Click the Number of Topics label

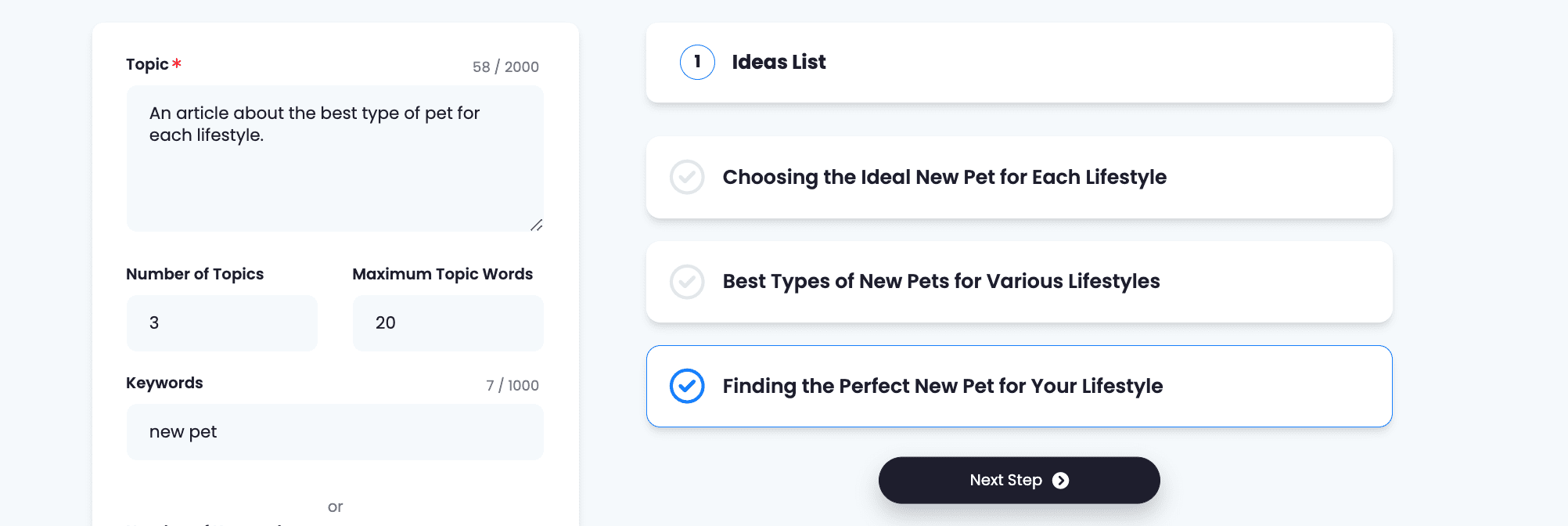coord(195,274)
